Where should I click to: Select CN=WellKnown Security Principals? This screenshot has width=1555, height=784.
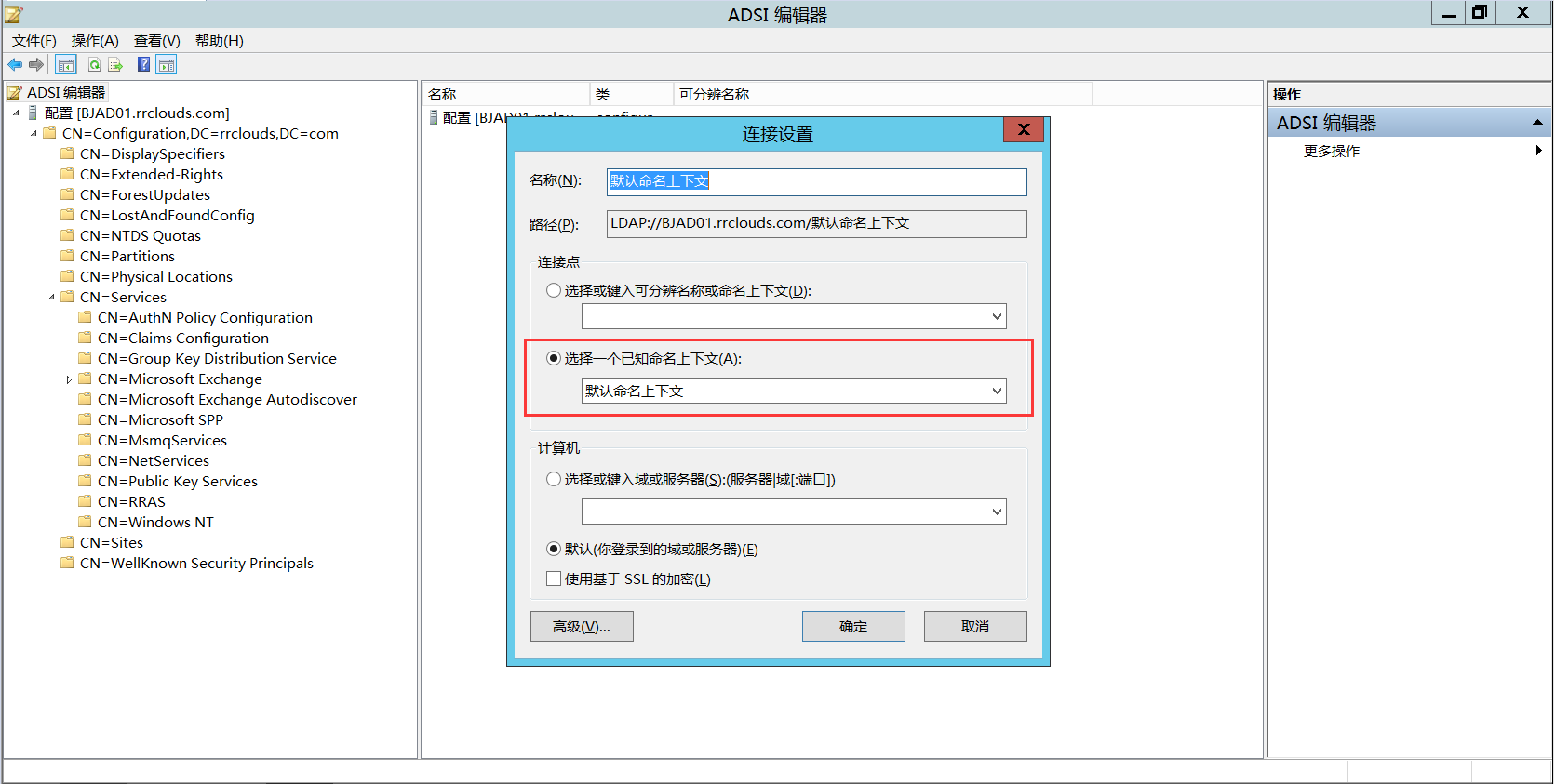coord(196,563)
